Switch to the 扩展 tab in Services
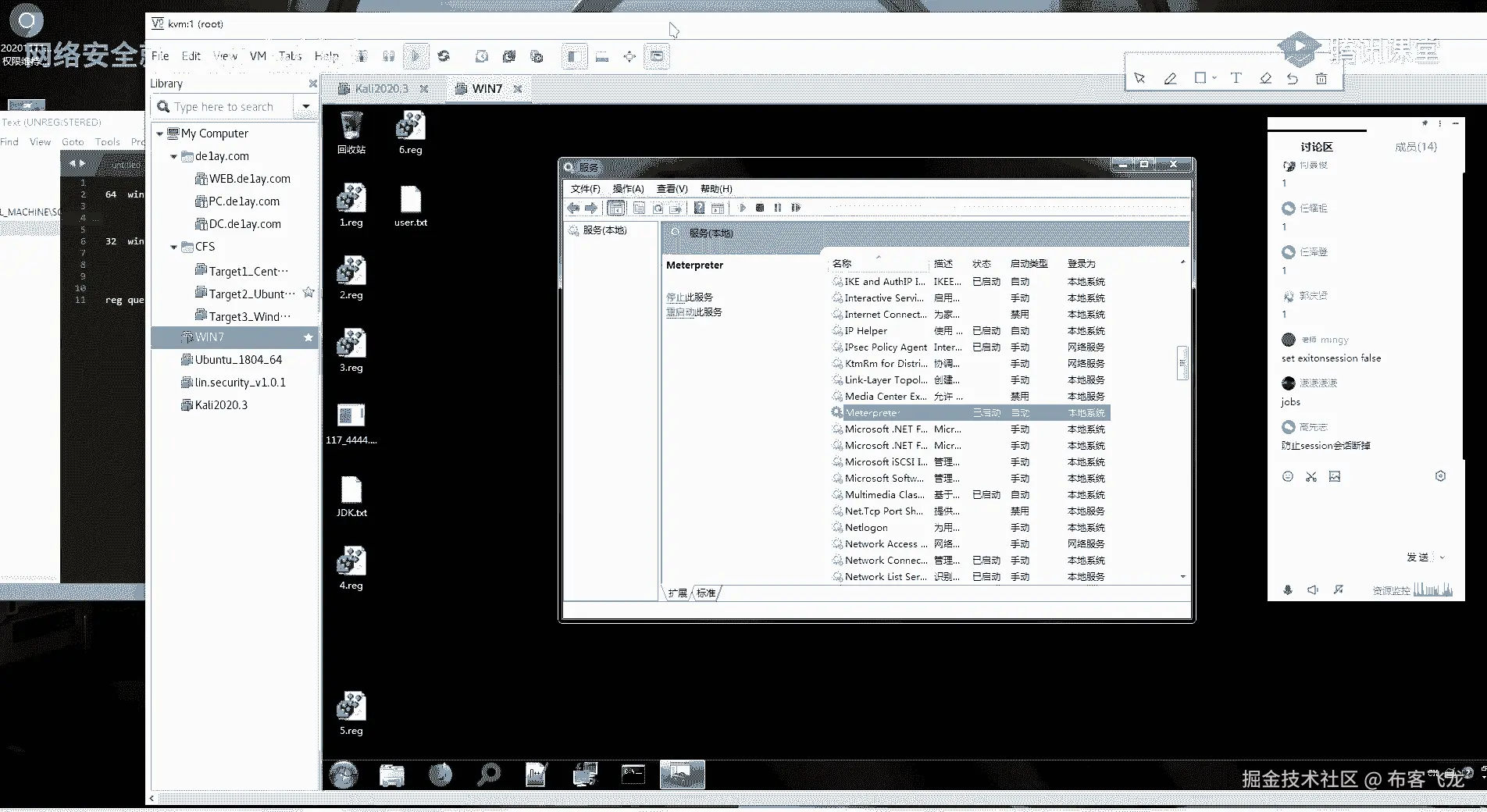1487x812 pixels. pyautogui.click(x=677, y=593)
